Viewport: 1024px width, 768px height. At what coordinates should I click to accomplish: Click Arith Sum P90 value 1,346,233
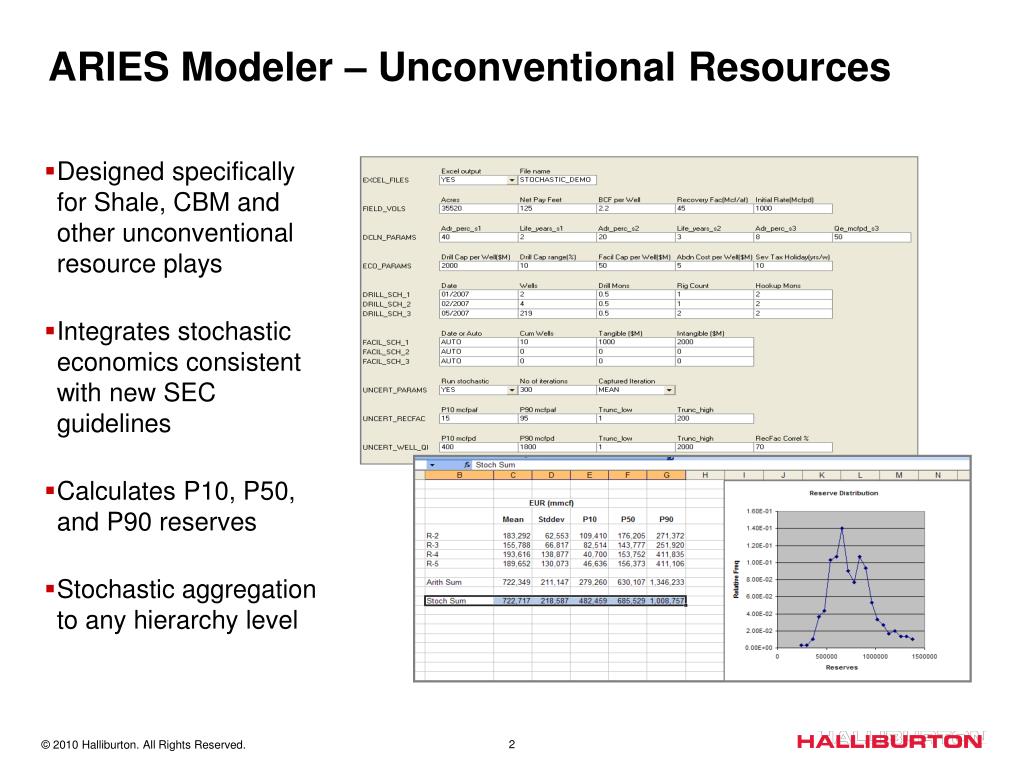(x=666, y=582)
